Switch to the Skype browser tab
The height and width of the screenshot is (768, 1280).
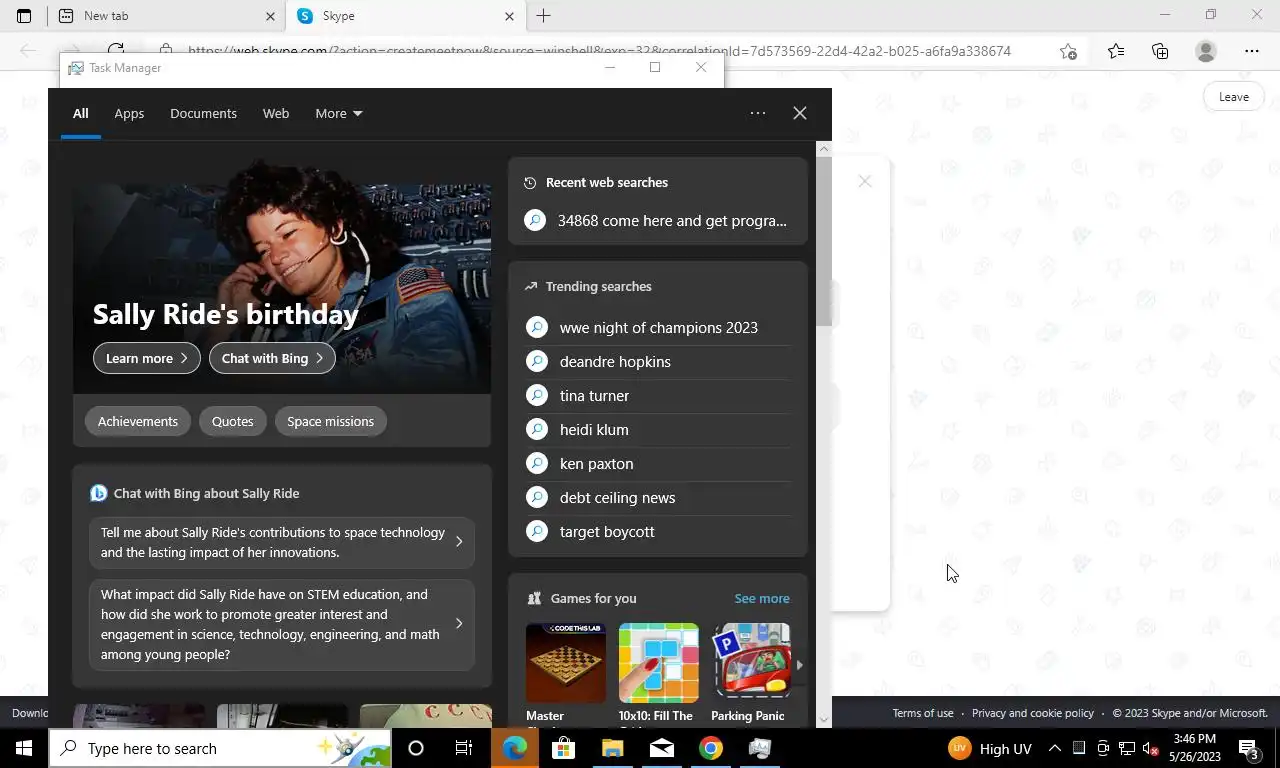pyautogui.click(x=406, y=16)
